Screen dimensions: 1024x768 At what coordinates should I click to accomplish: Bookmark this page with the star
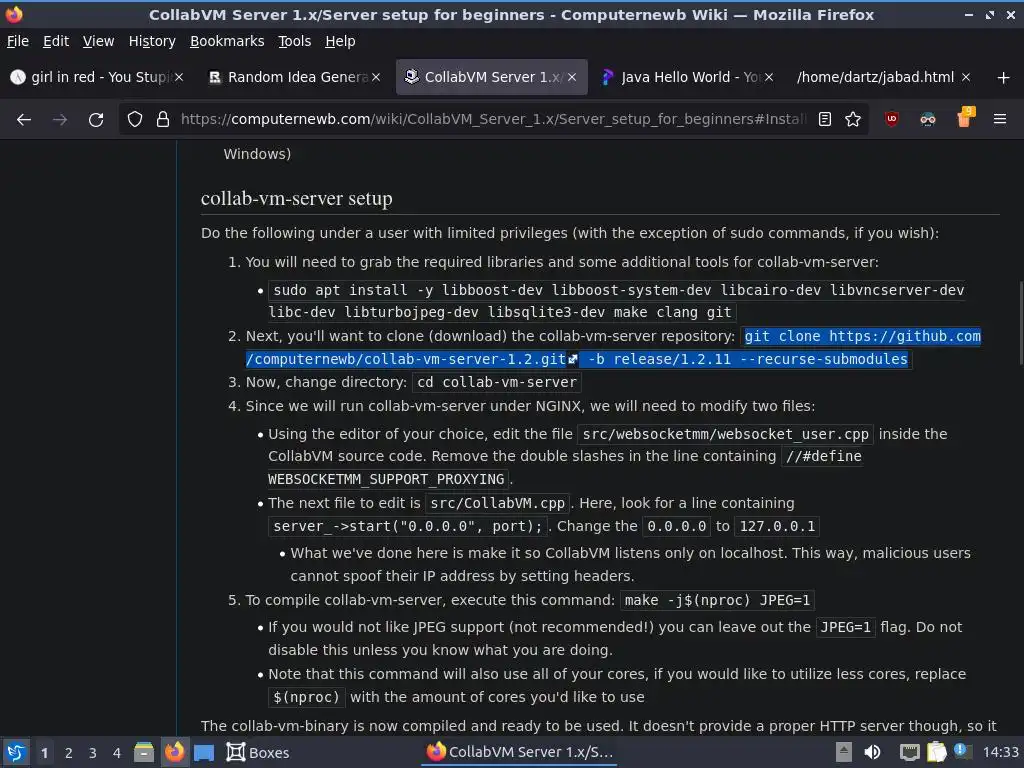tap(853, 120)
